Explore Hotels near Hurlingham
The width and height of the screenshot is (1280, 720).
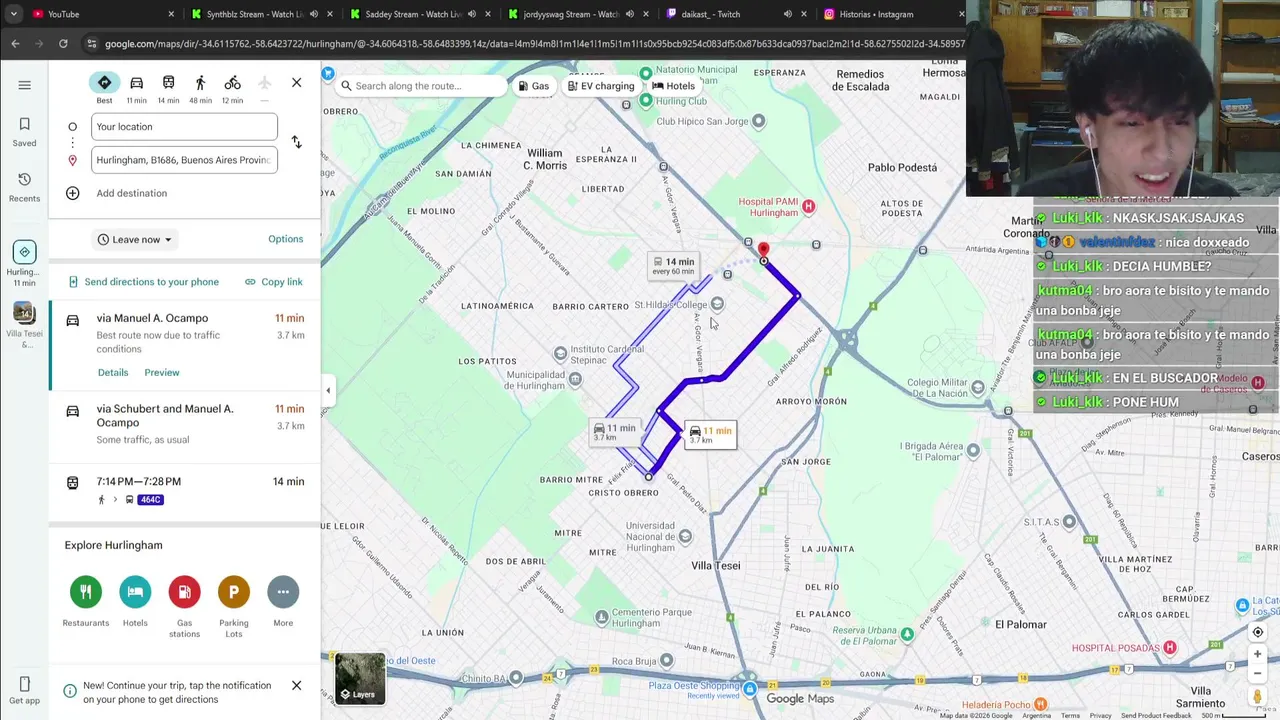[135, 601]
